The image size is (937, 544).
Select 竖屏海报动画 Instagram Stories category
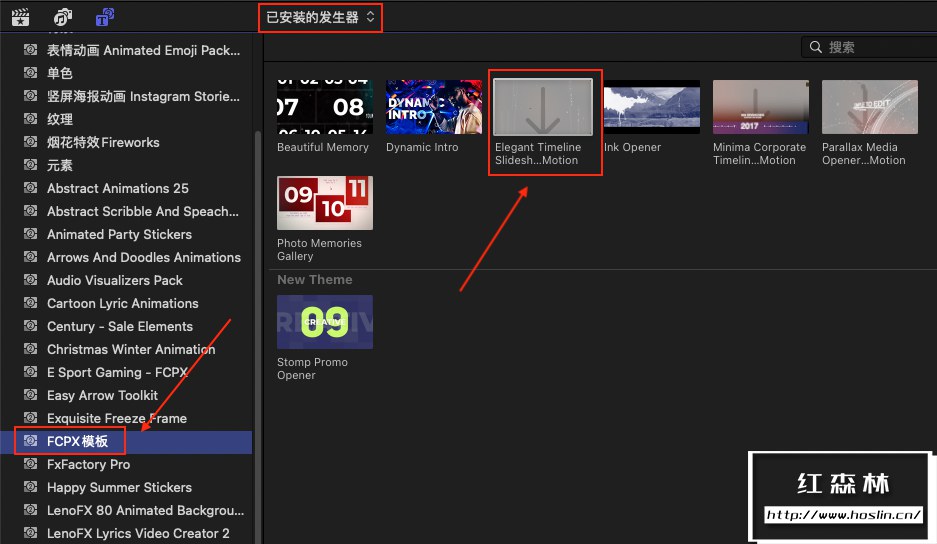[x=126, y=96]
